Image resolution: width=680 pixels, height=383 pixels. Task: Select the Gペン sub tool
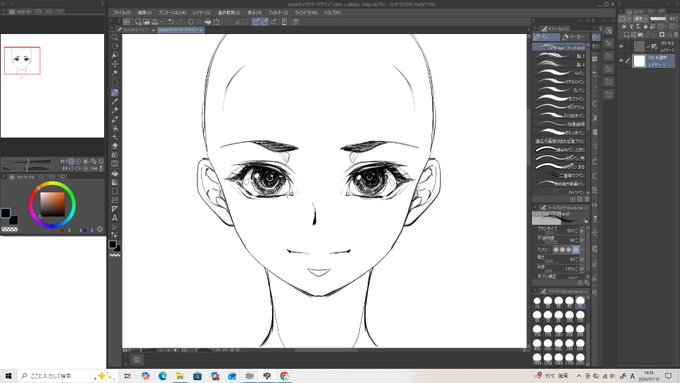click(559, 73)
